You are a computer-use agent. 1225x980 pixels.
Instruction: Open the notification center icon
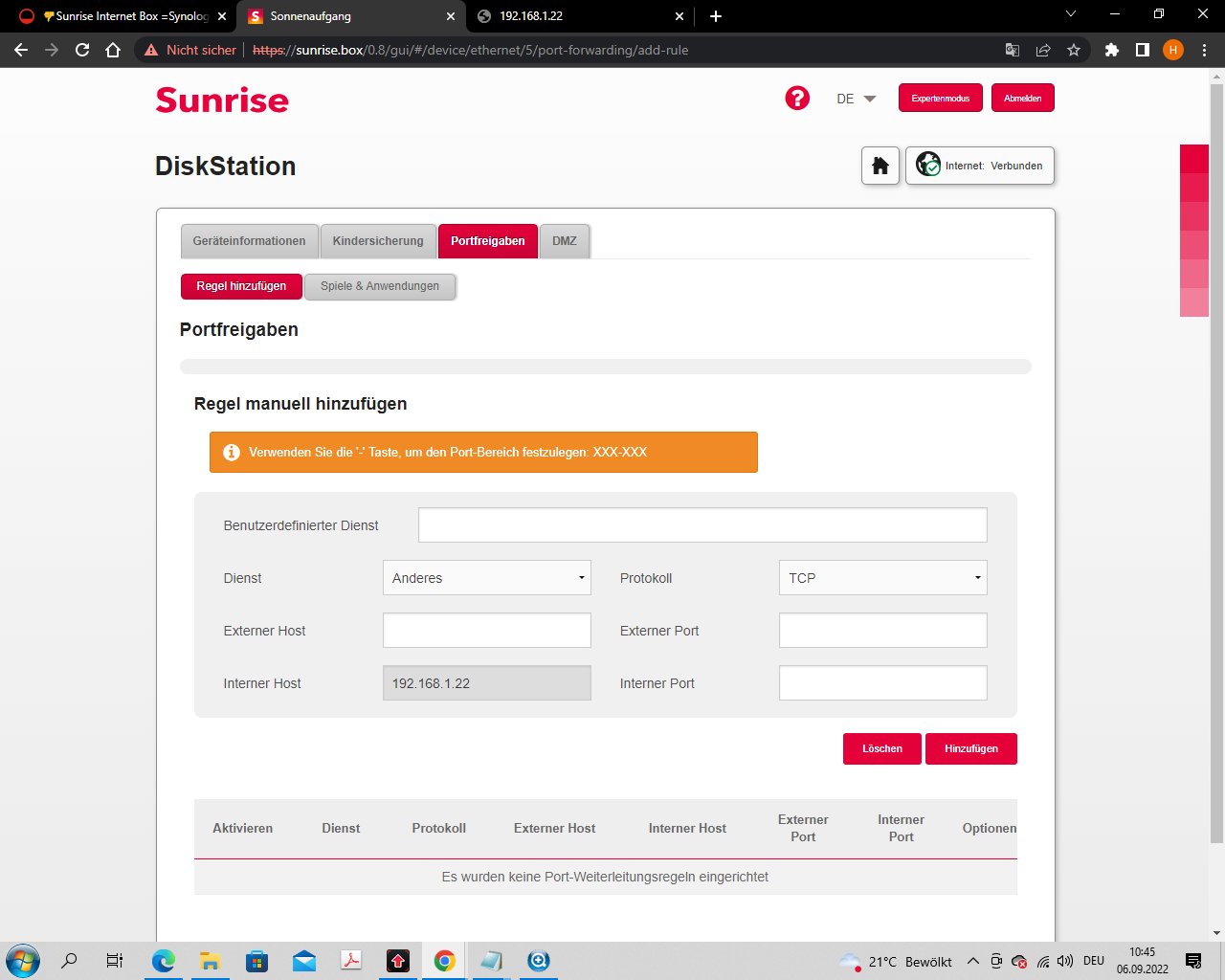coord(1193,961)
